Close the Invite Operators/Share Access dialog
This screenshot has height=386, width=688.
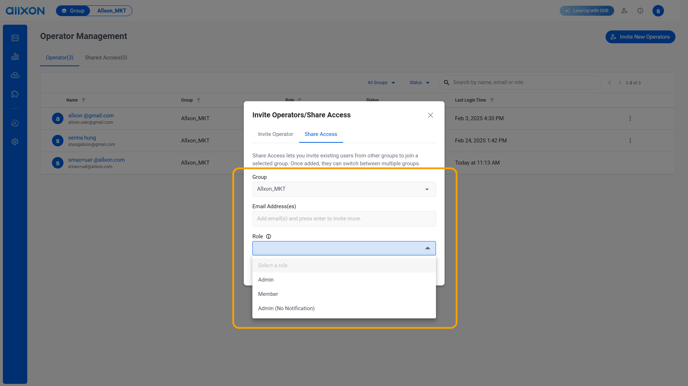pos(430,115)
